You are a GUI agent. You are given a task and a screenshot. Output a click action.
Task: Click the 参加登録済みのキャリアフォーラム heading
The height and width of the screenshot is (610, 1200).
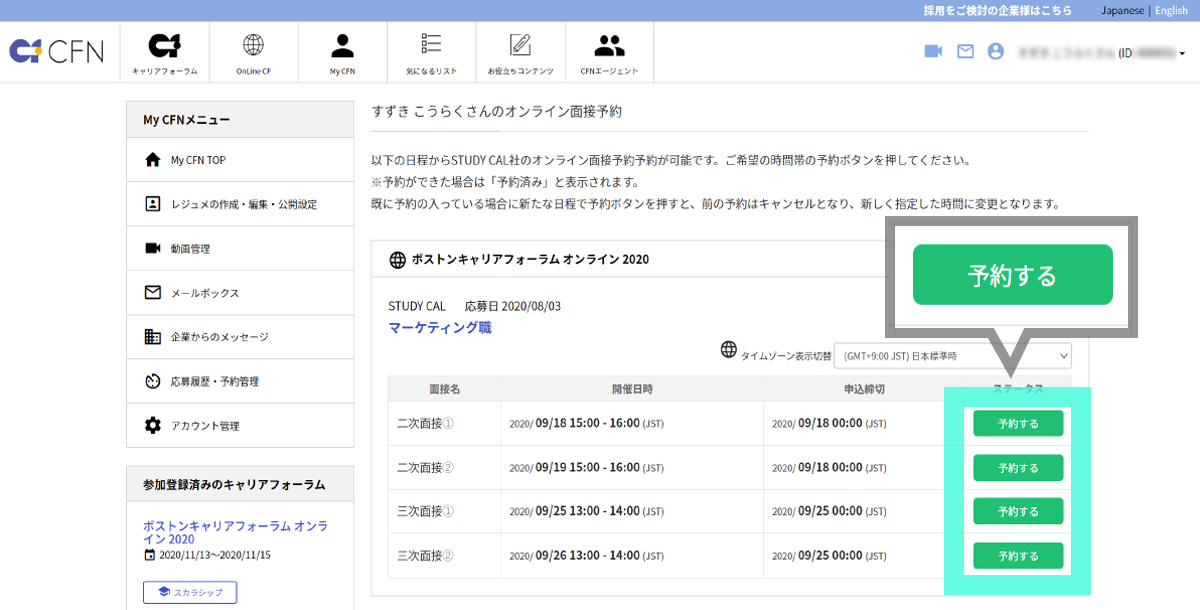point(234,485)
